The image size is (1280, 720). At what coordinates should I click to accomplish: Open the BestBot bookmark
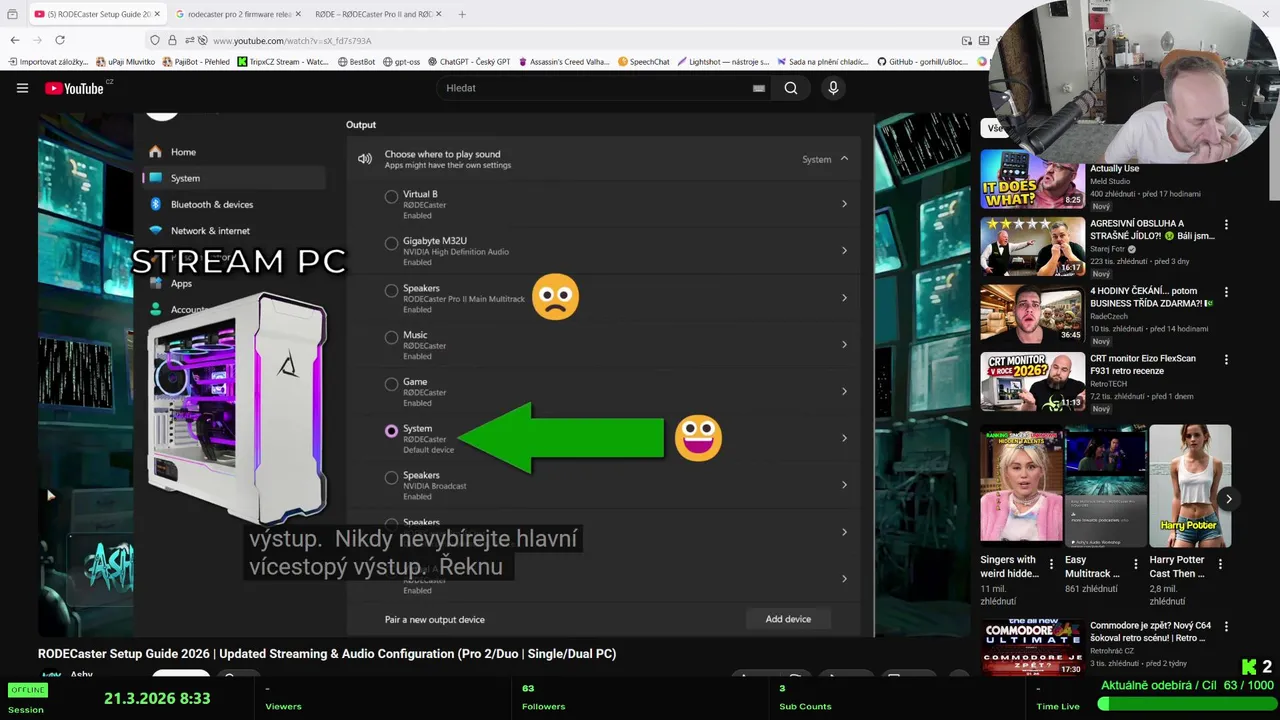pos(356,61)
